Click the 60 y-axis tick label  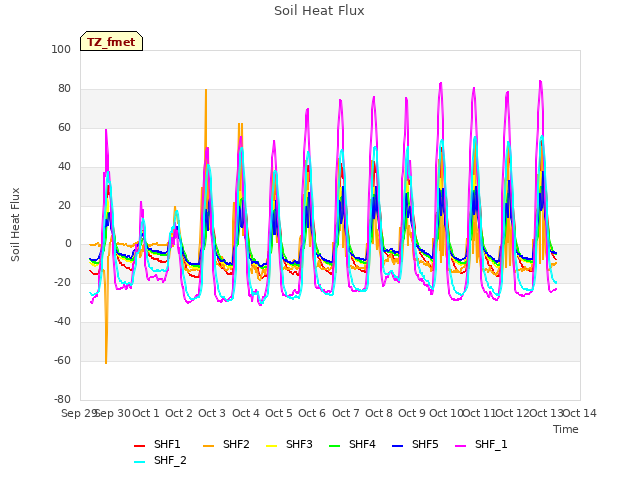(64, 127)
